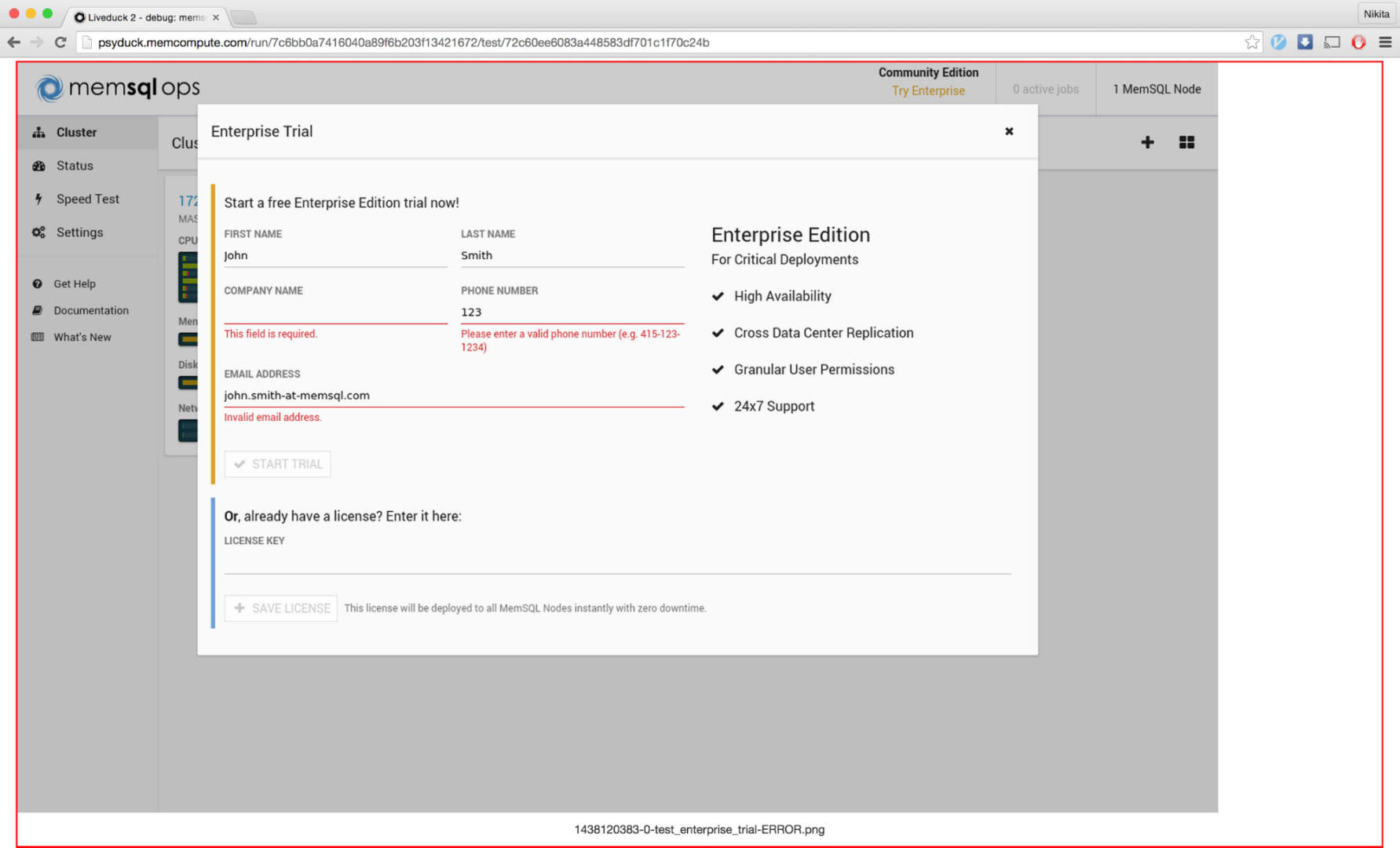
Task: Click the This field is required error
Action: (x=270, y=334)
